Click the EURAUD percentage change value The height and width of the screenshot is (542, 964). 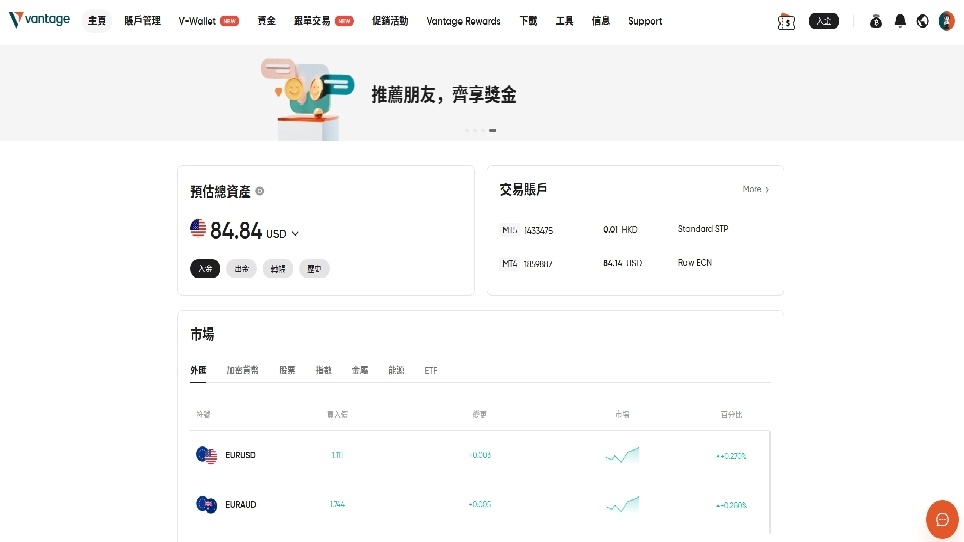[731, 505]
